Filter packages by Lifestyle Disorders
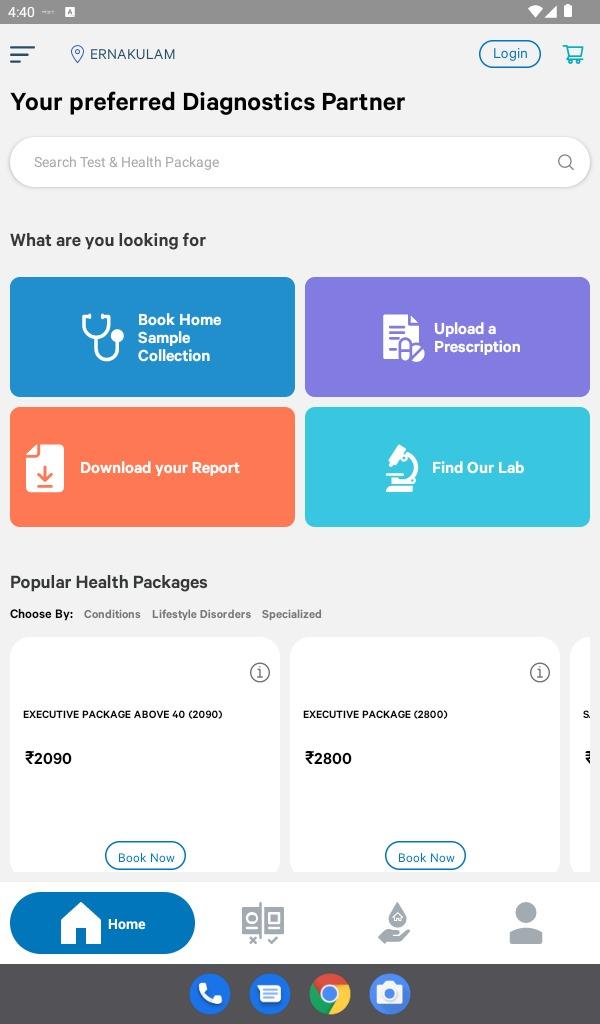The width and height of the screenshot is (600, 1024). (201, 614)
